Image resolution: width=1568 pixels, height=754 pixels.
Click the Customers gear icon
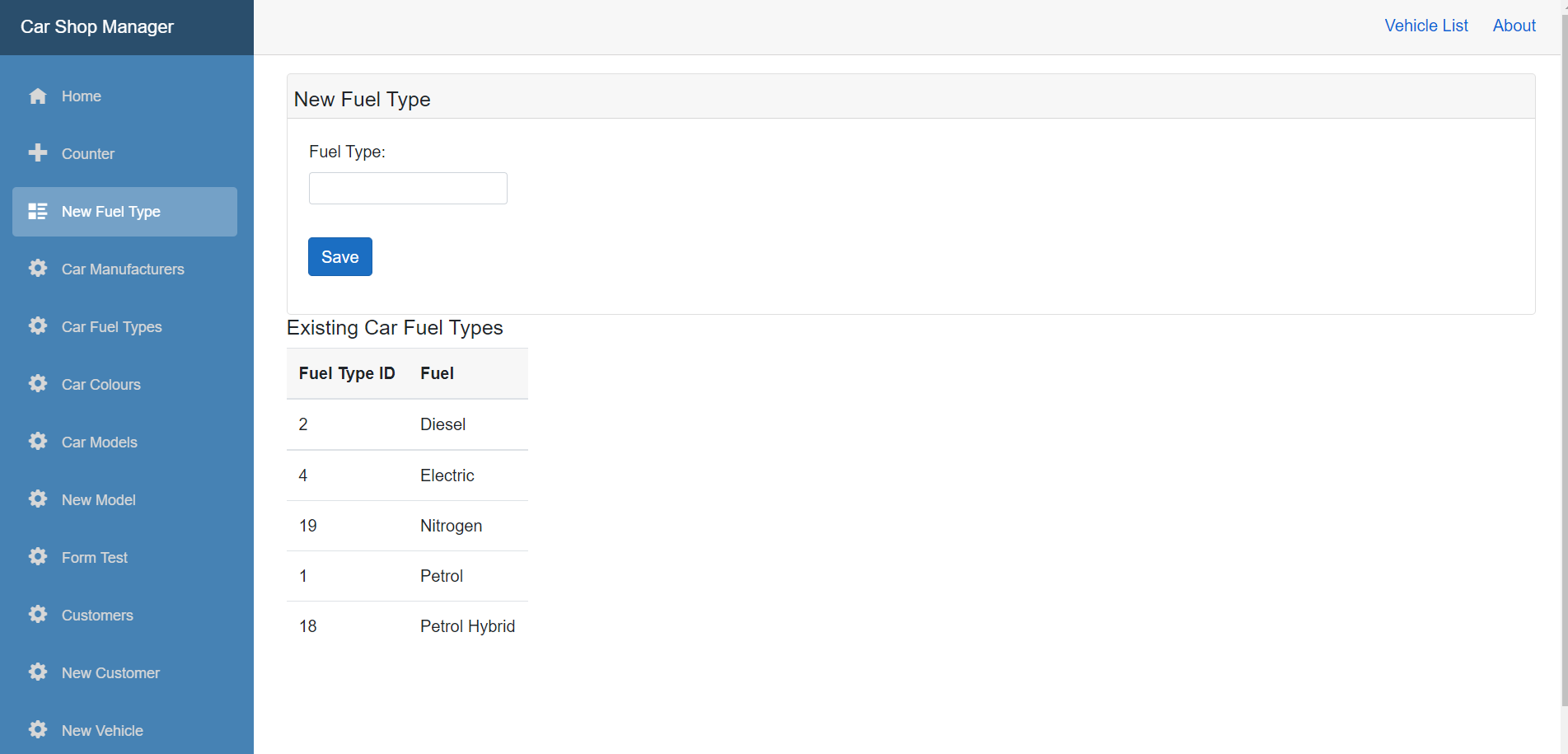click(38, 615)
